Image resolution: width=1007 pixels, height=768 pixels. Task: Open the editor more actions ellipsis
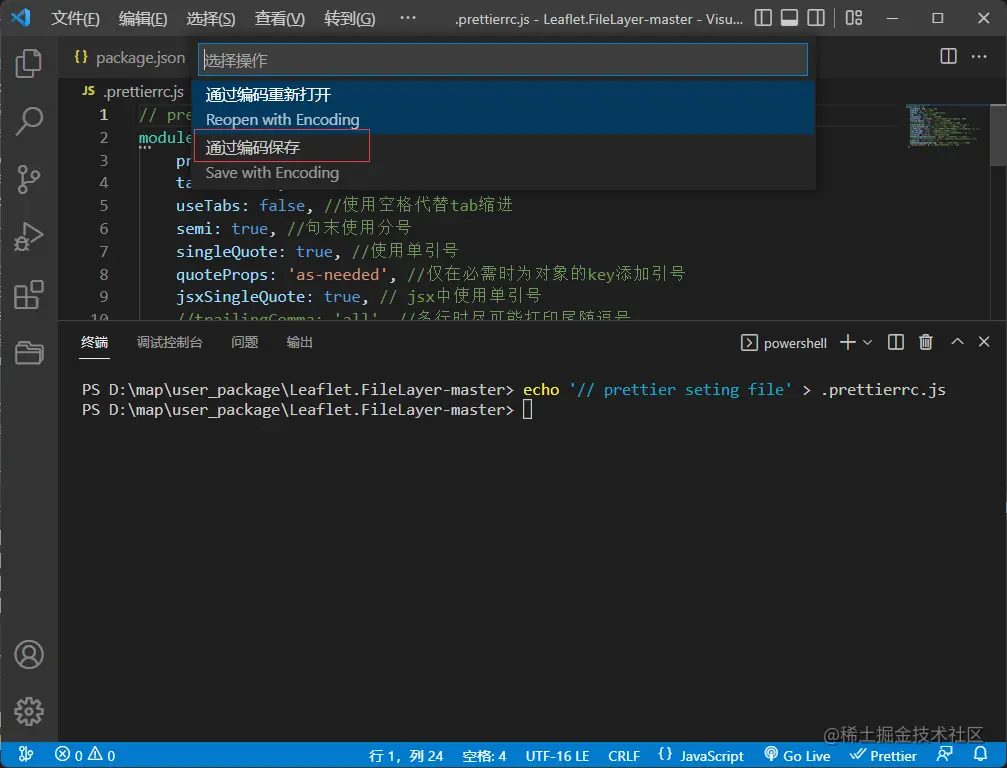click(x=979, y=57)
